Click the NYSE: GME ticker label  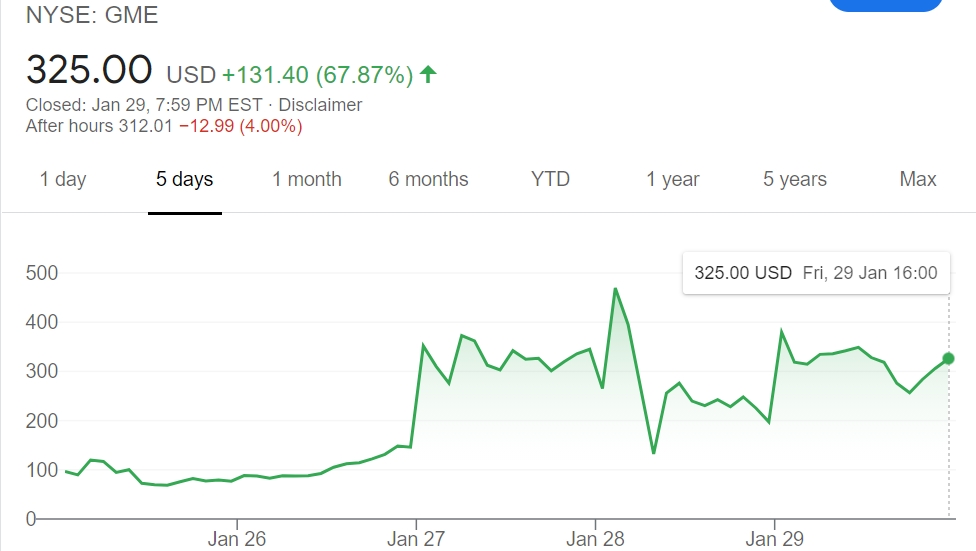click(92, 16)
